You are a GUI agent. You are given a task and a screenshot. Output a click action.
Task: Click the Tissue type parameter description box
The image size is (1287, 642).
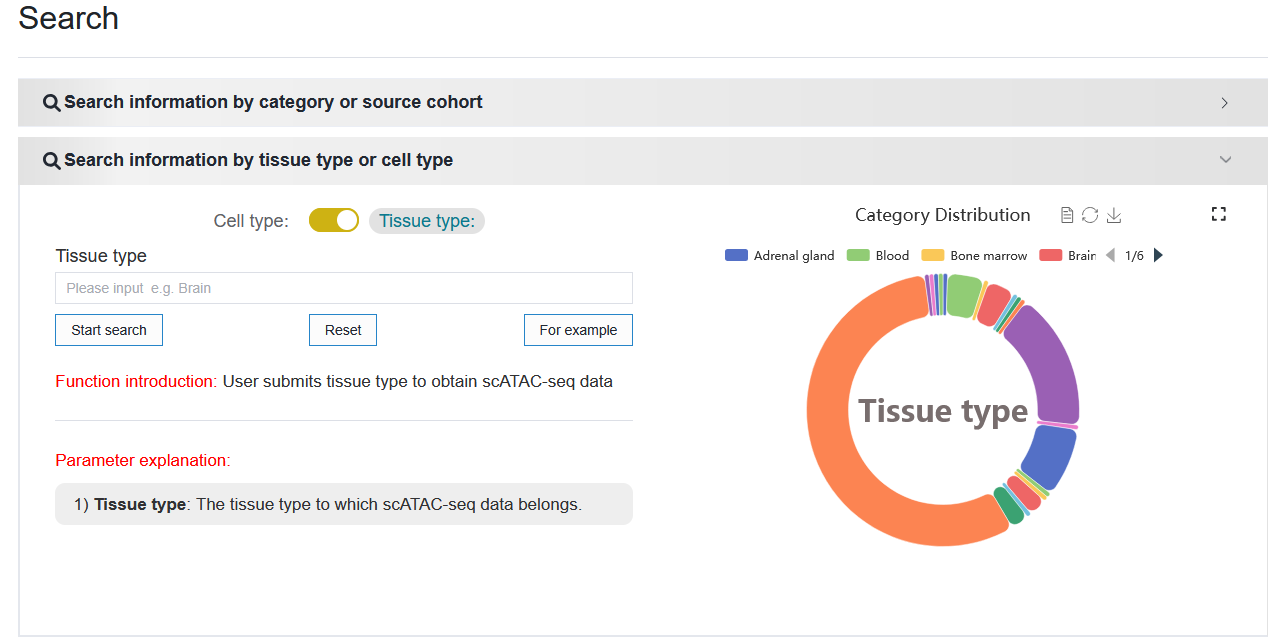344,504
